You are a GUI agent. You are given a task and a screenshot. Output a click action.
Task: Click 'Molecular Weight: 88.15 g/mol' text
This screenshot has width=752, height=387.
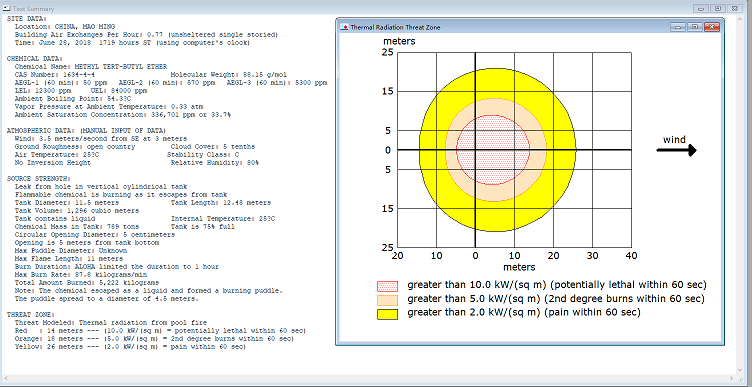(229, 75)
